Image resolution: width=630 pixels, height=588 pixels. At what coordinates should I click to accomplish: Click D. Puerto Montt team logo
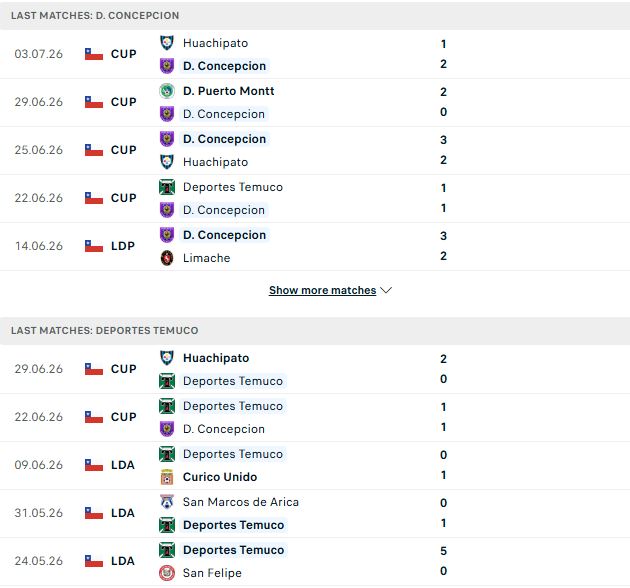(167, 91)
